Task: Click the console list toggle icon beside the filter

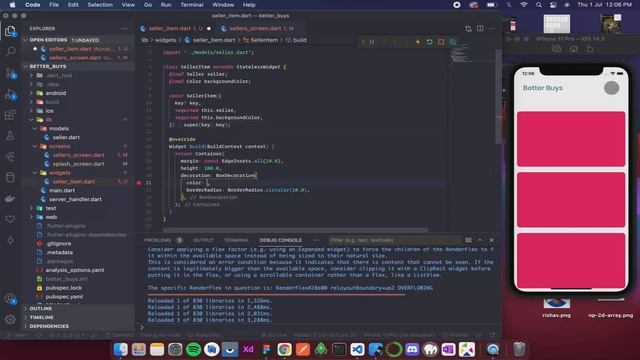Action: [468, 240]
